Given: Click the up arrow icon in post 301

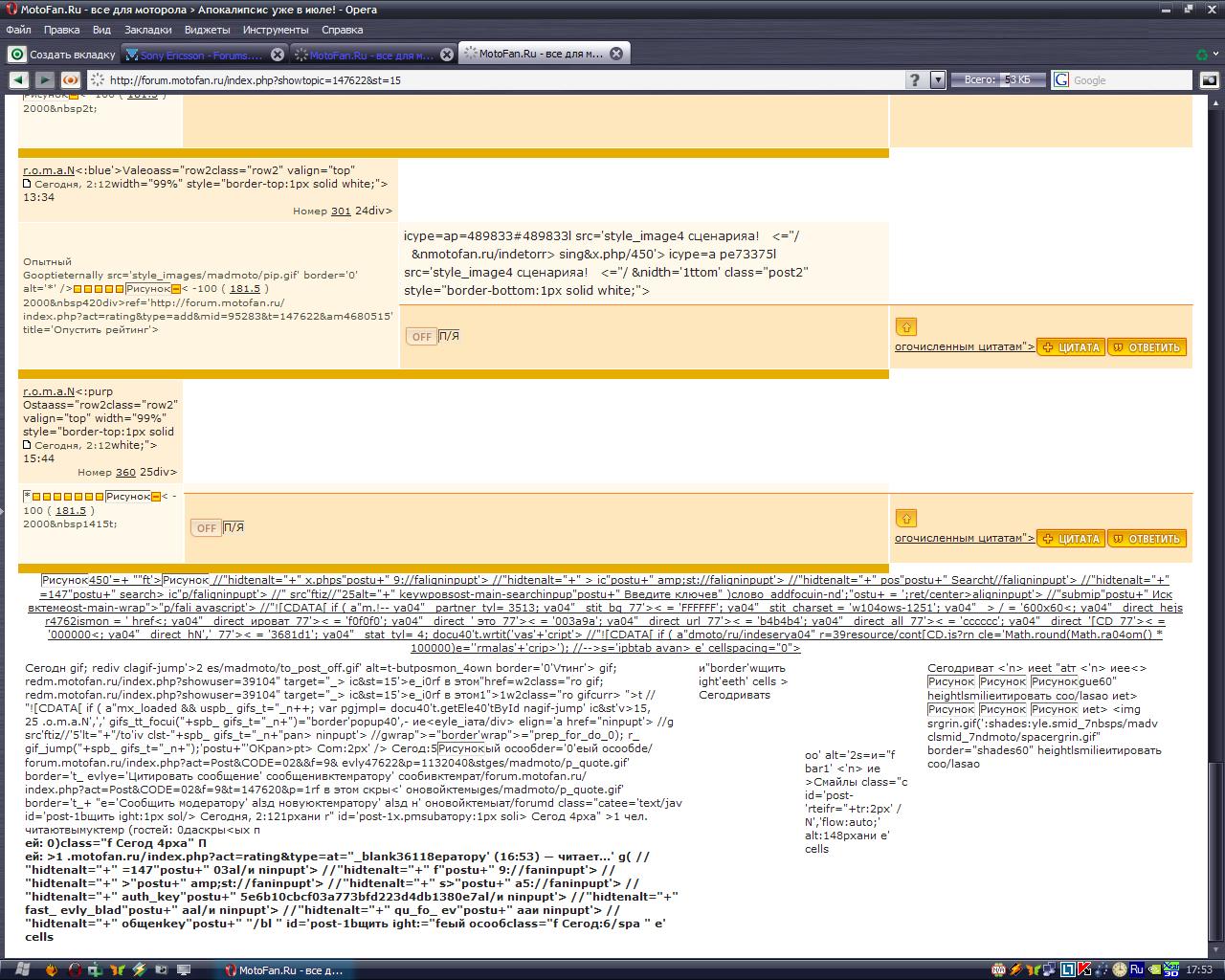Looking at the screenshot, I should (x=906, y=326).
